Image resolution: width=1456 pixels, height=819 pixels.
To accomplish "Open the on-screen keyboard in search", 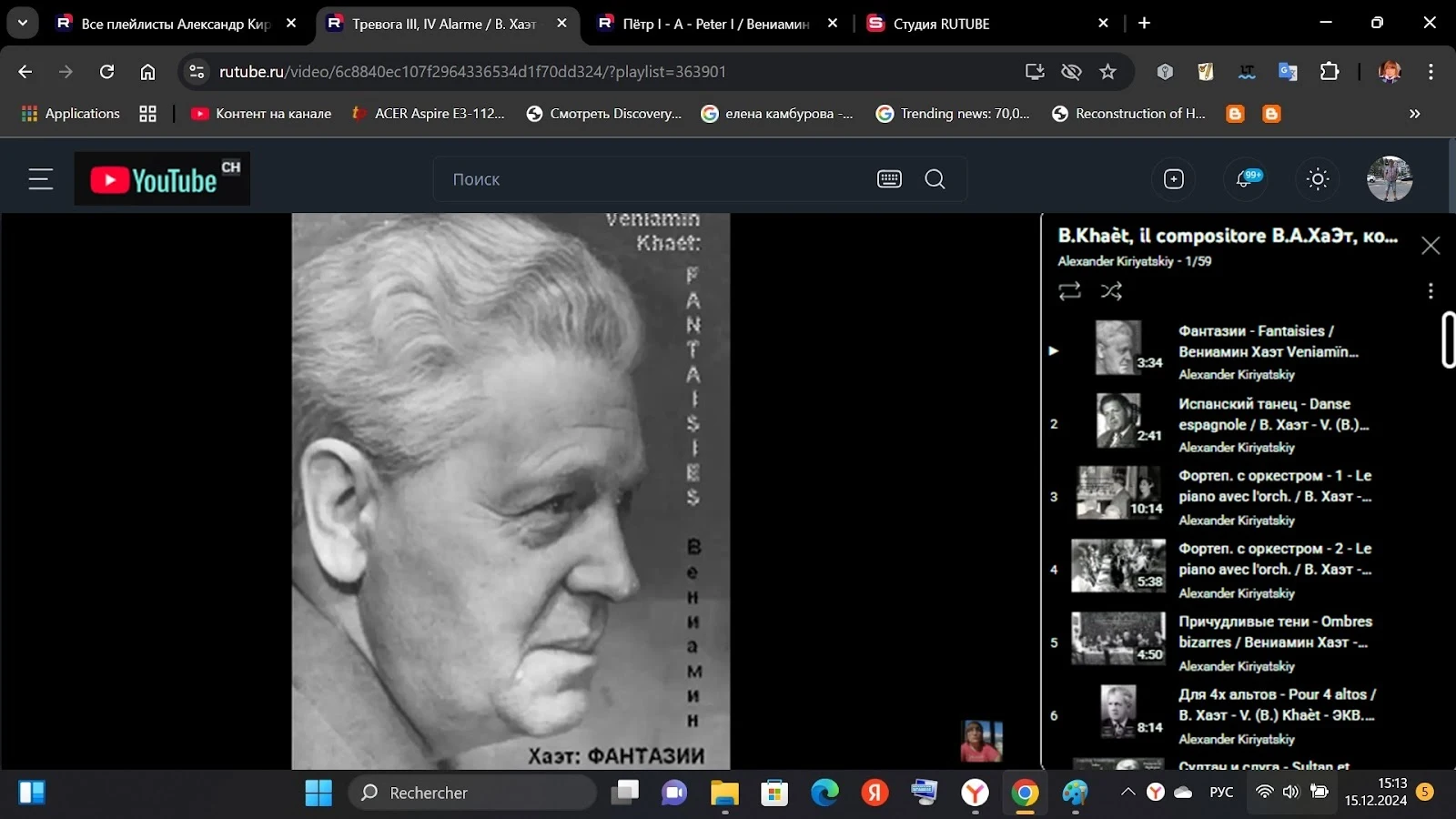I will point(889,179).
